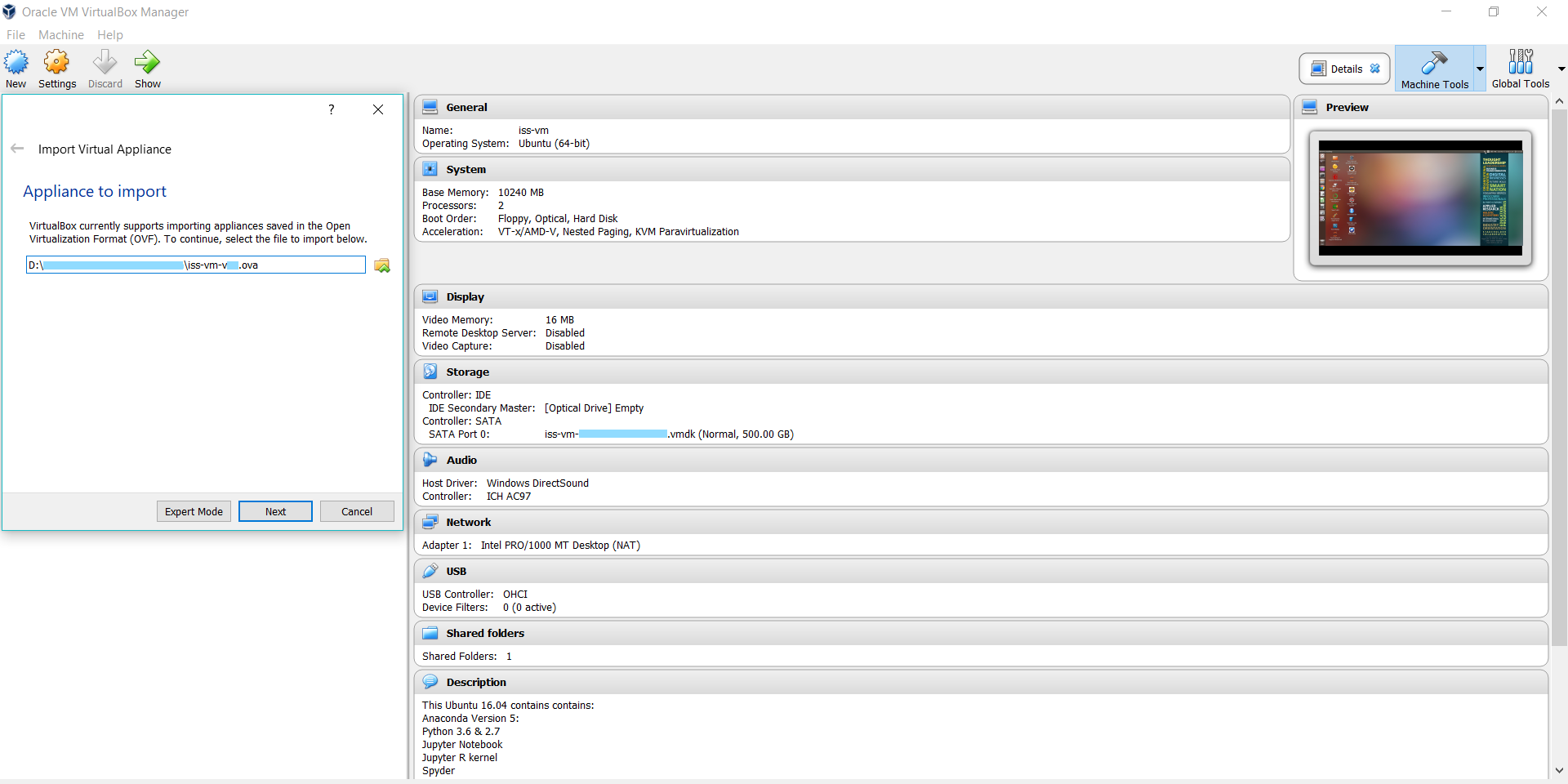Open the Help menu
Screen dimensions: 1568x784
(x=110, y=35)
